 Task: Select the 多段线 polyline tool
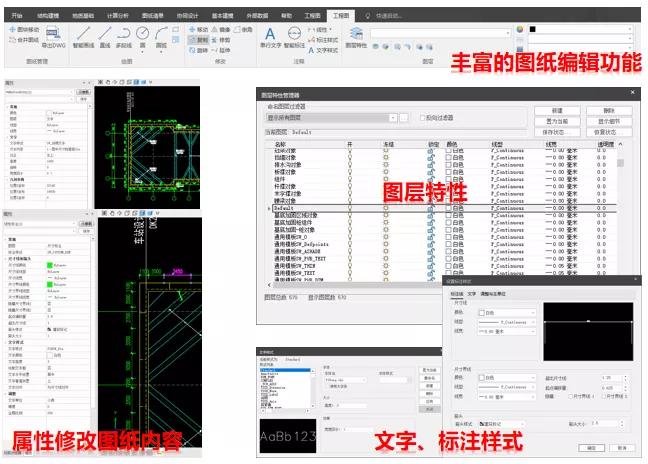[x=124, y=36]
